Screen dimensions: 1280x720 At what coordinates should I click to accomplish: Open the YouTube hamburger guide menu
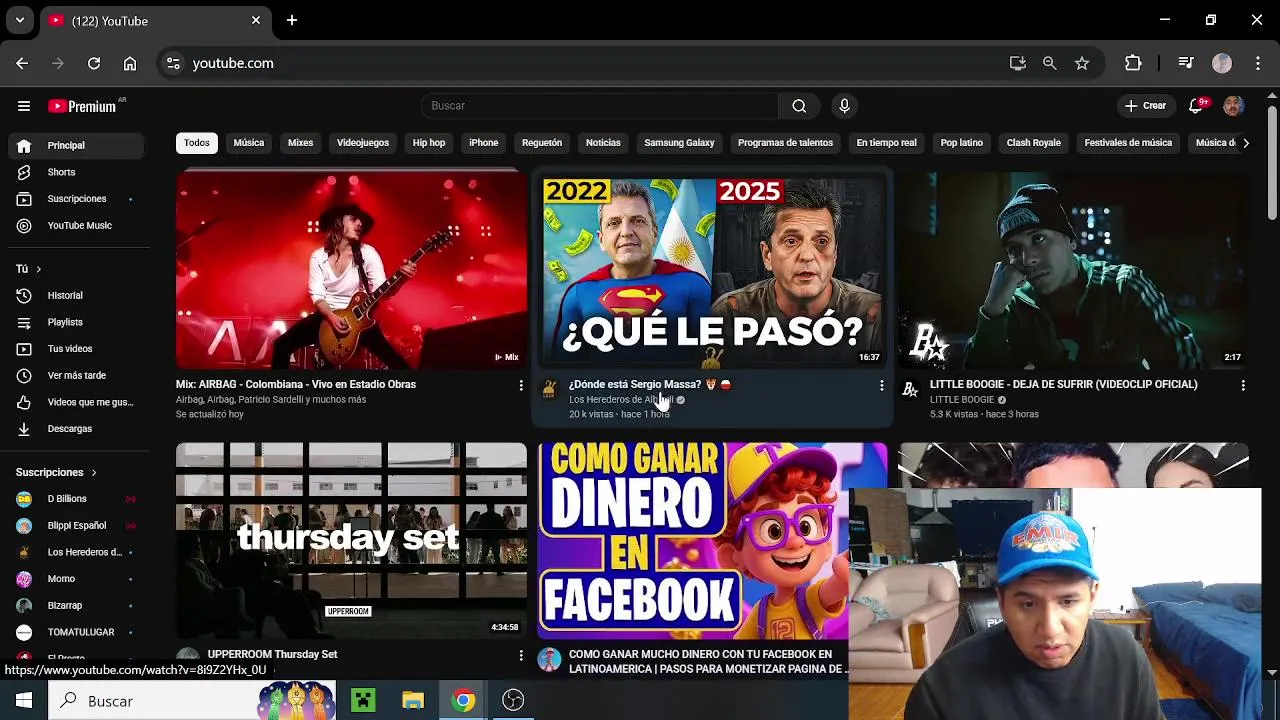click(24, 106)
